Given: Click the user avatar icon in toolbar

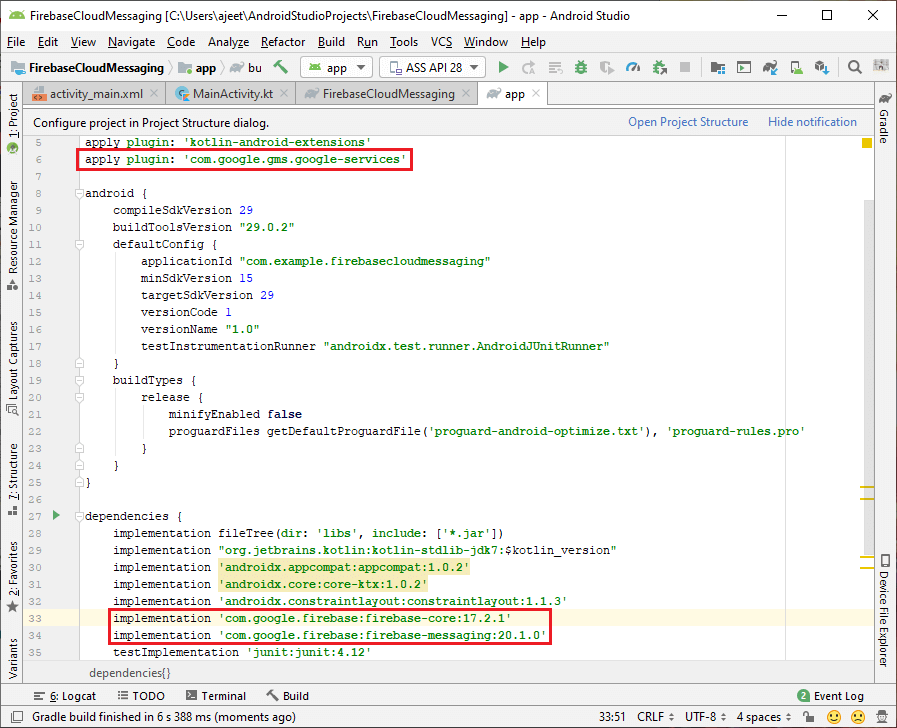Looking at the screenshot, I should pyautogui.click(x=881, y=66).
